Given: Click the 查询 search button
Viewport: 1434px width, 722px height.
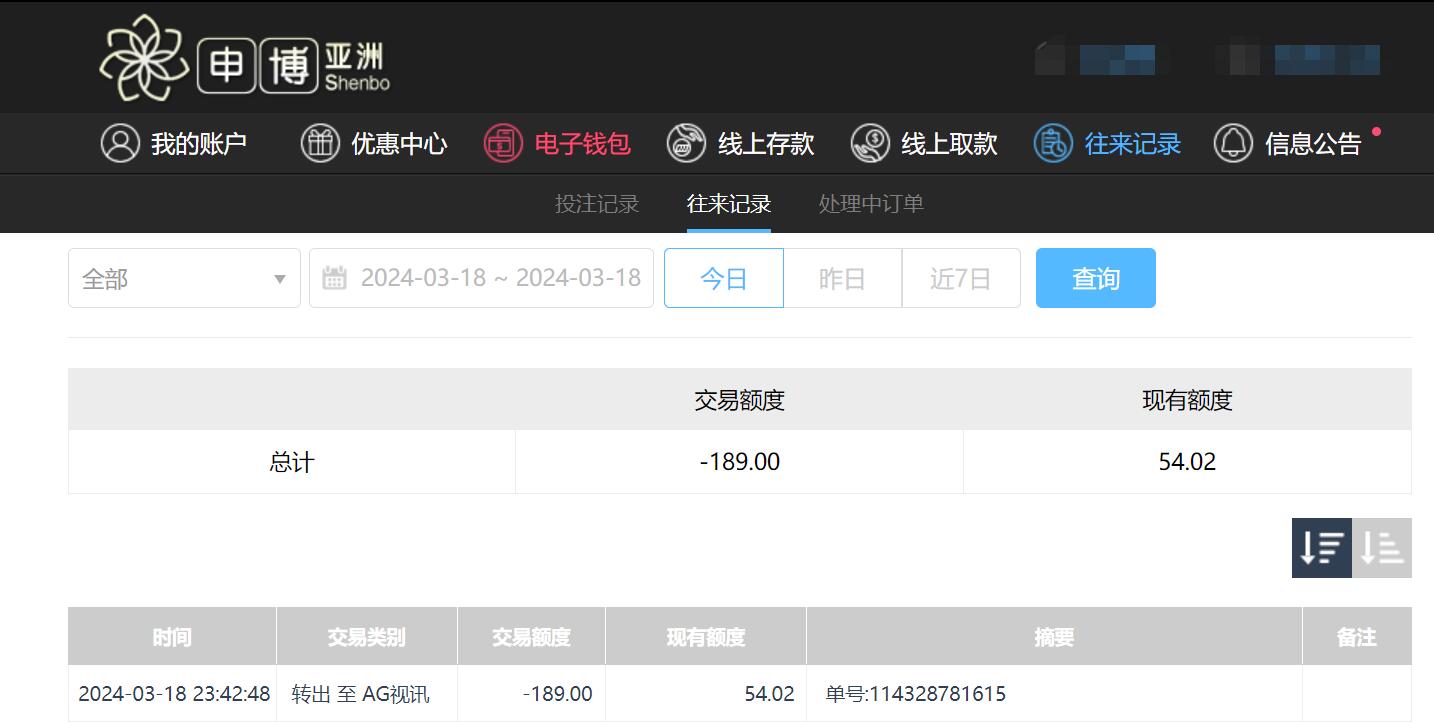Looking at the screenshot, I should click(x=1096, y=278).
